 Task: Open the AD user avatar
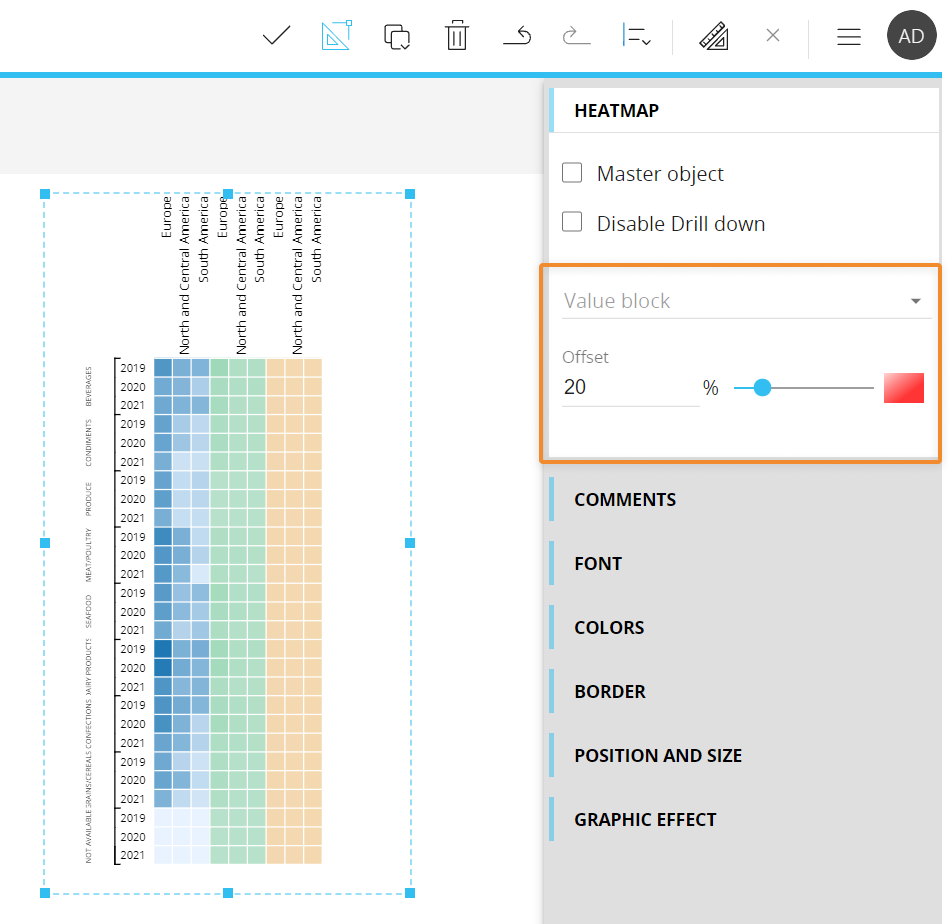pos(911,36)
